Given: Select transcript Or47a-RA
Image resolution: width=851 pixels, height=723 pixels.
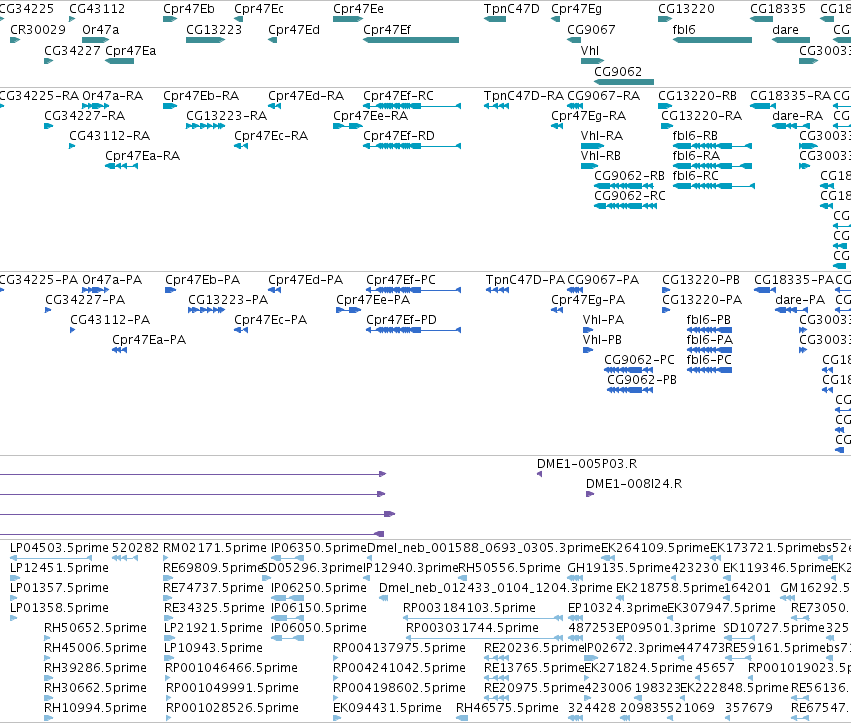Looking at the screenshot, I should tap(113, 96).
